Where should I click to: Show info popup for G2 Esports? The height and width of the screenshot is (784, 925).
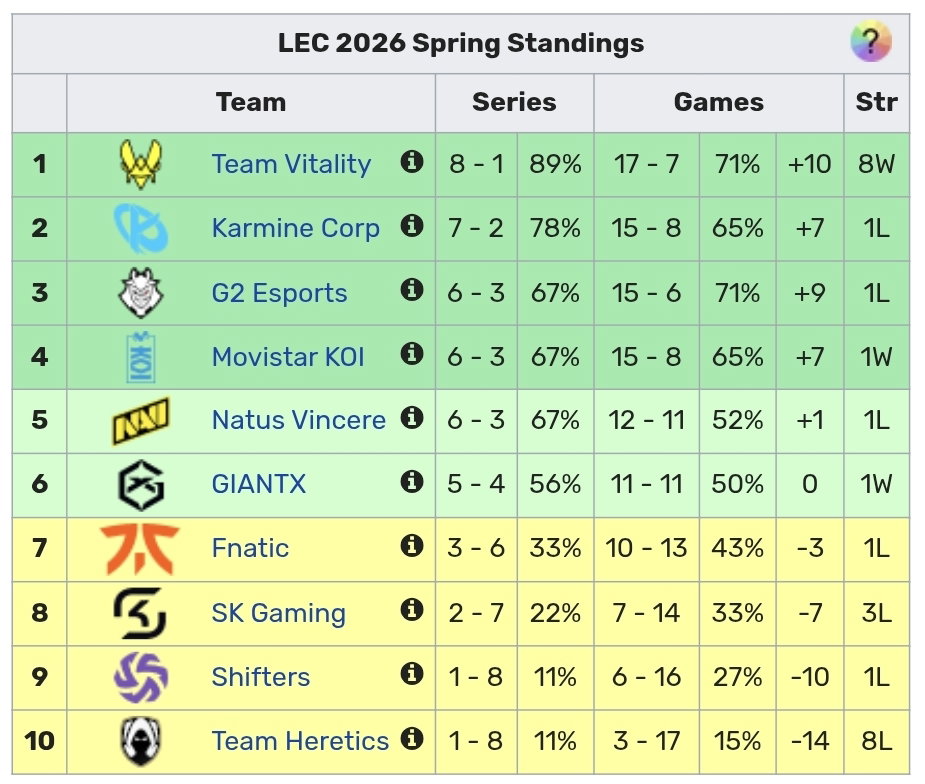click(412, 289)
